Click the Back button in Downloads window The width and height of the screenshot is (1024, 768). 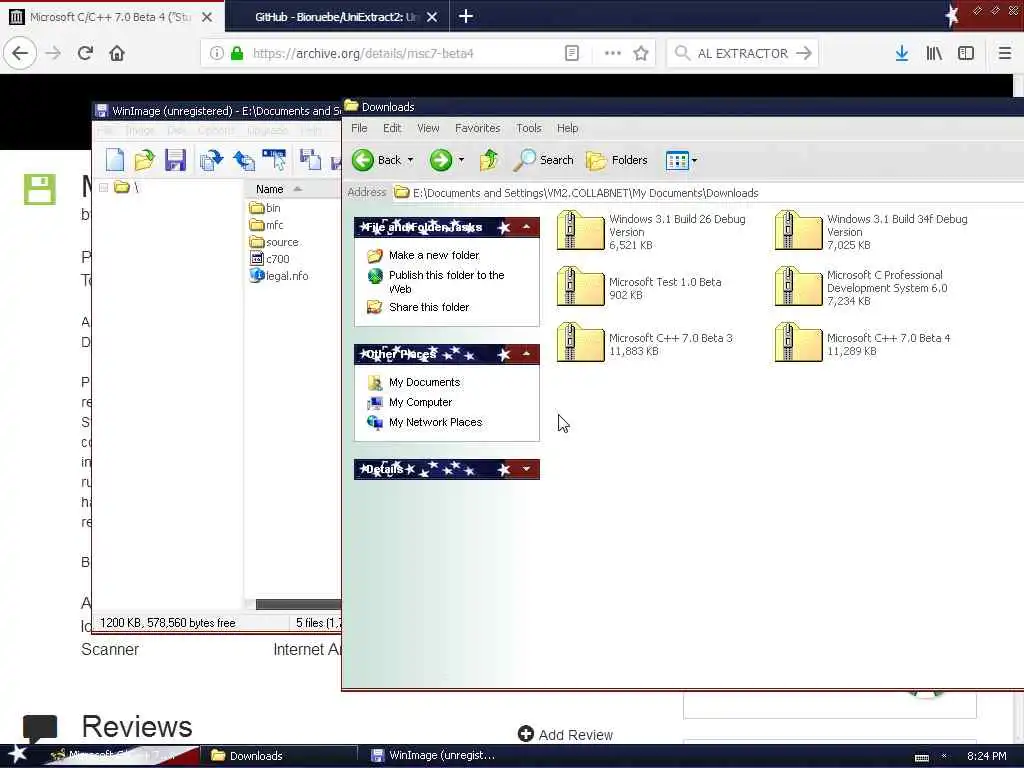pos(377,160)
